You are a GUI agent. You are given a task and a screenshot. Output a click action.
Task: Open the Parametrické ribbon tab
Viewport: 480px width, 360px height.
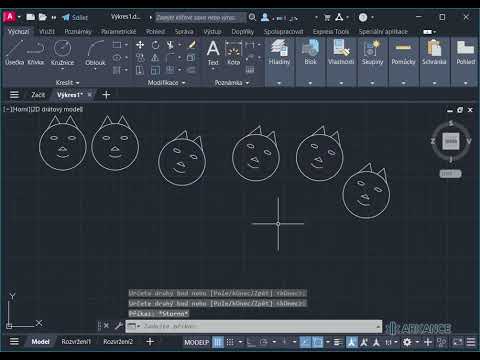(x=119, y=32)
